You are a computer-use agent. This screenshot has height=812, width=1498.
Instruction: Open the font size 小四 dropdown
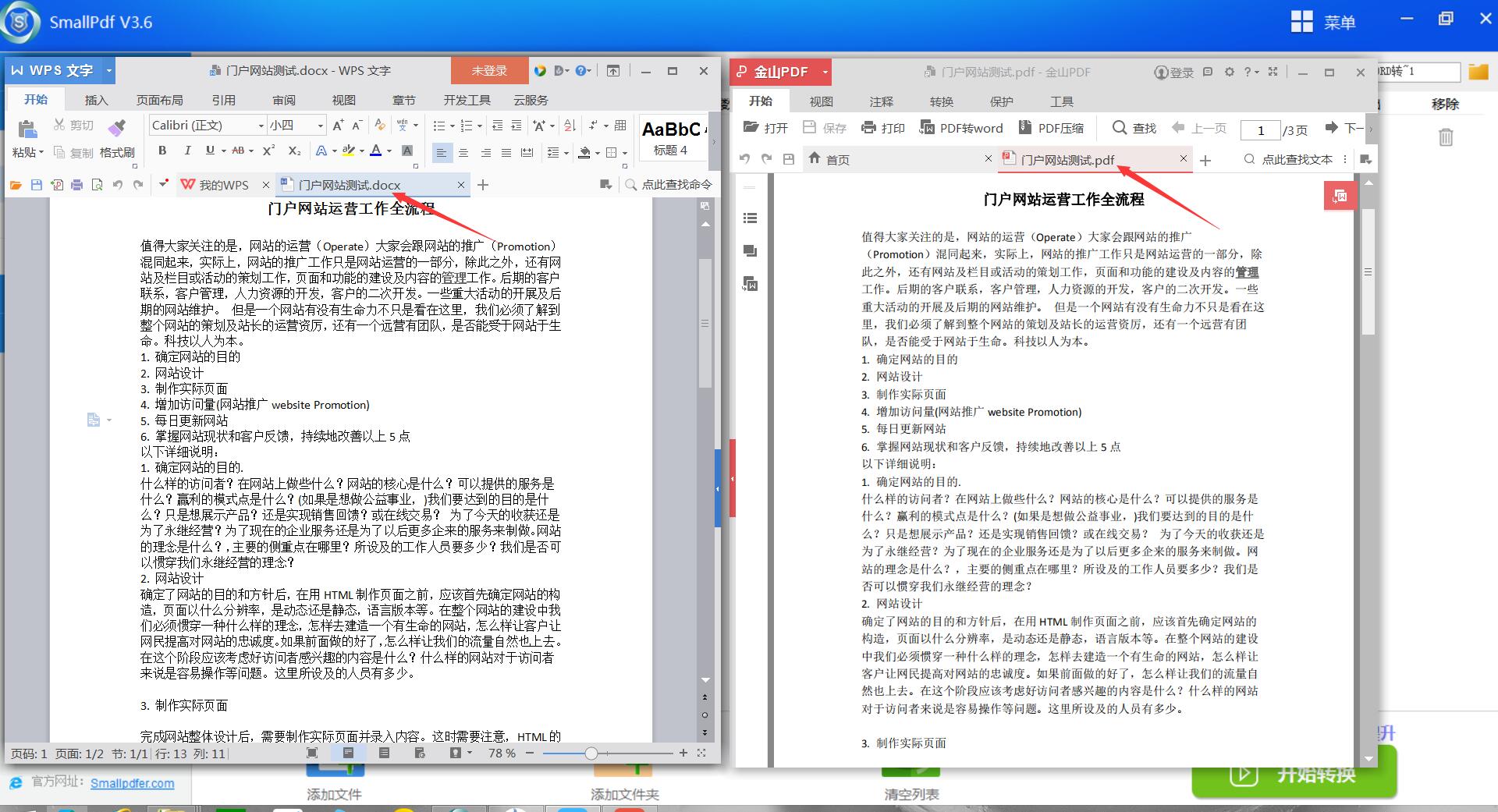(320, 126)
